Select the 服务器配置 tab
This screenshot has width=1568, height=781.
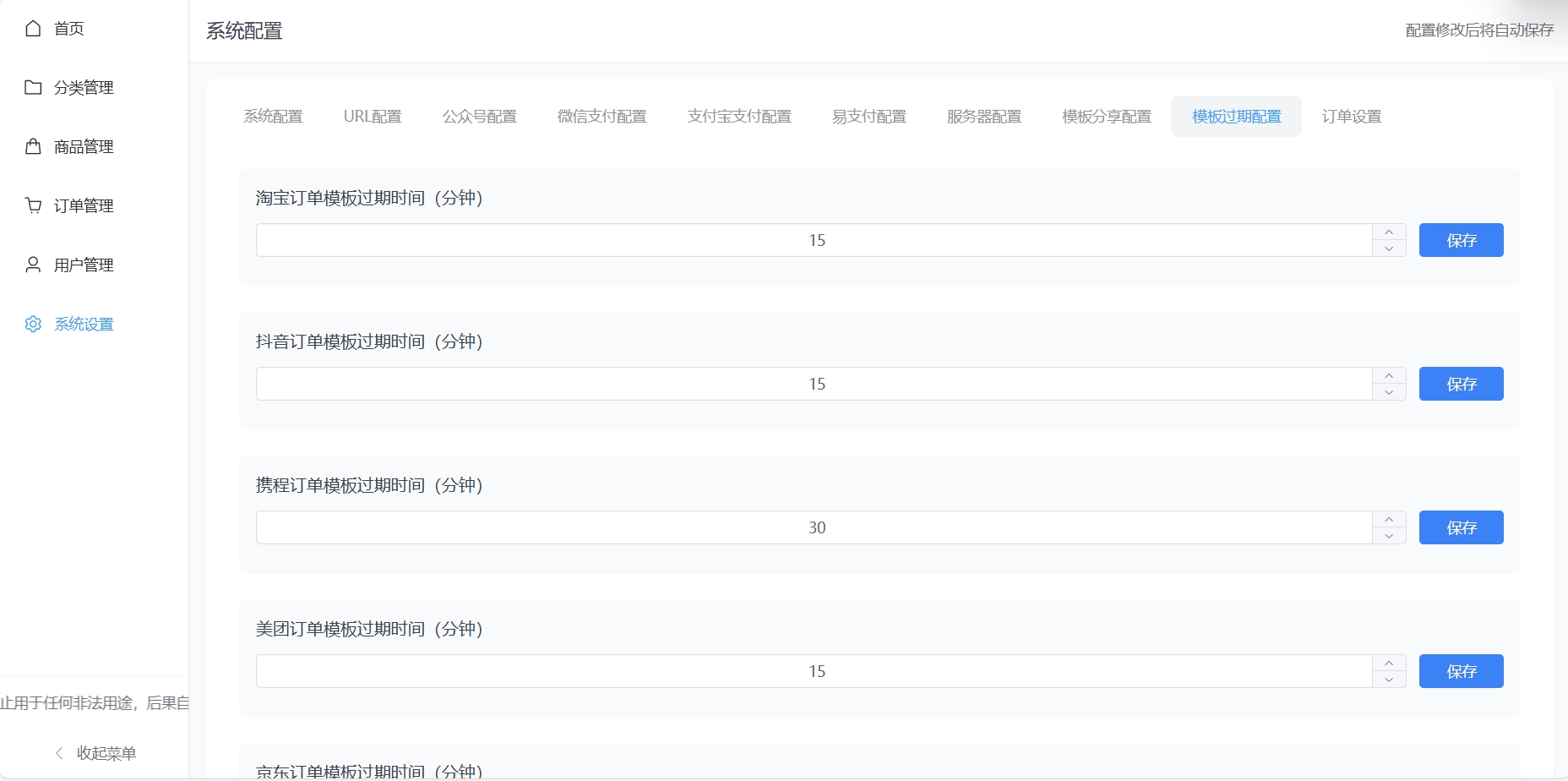(983, 117)
